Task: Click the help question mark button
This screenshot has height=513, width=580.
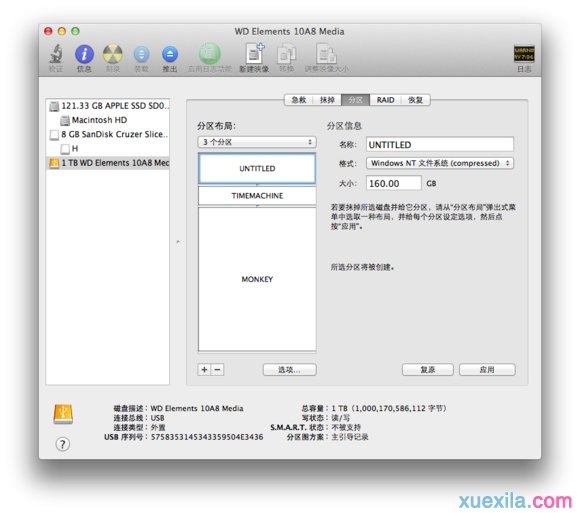Action: 63,444
